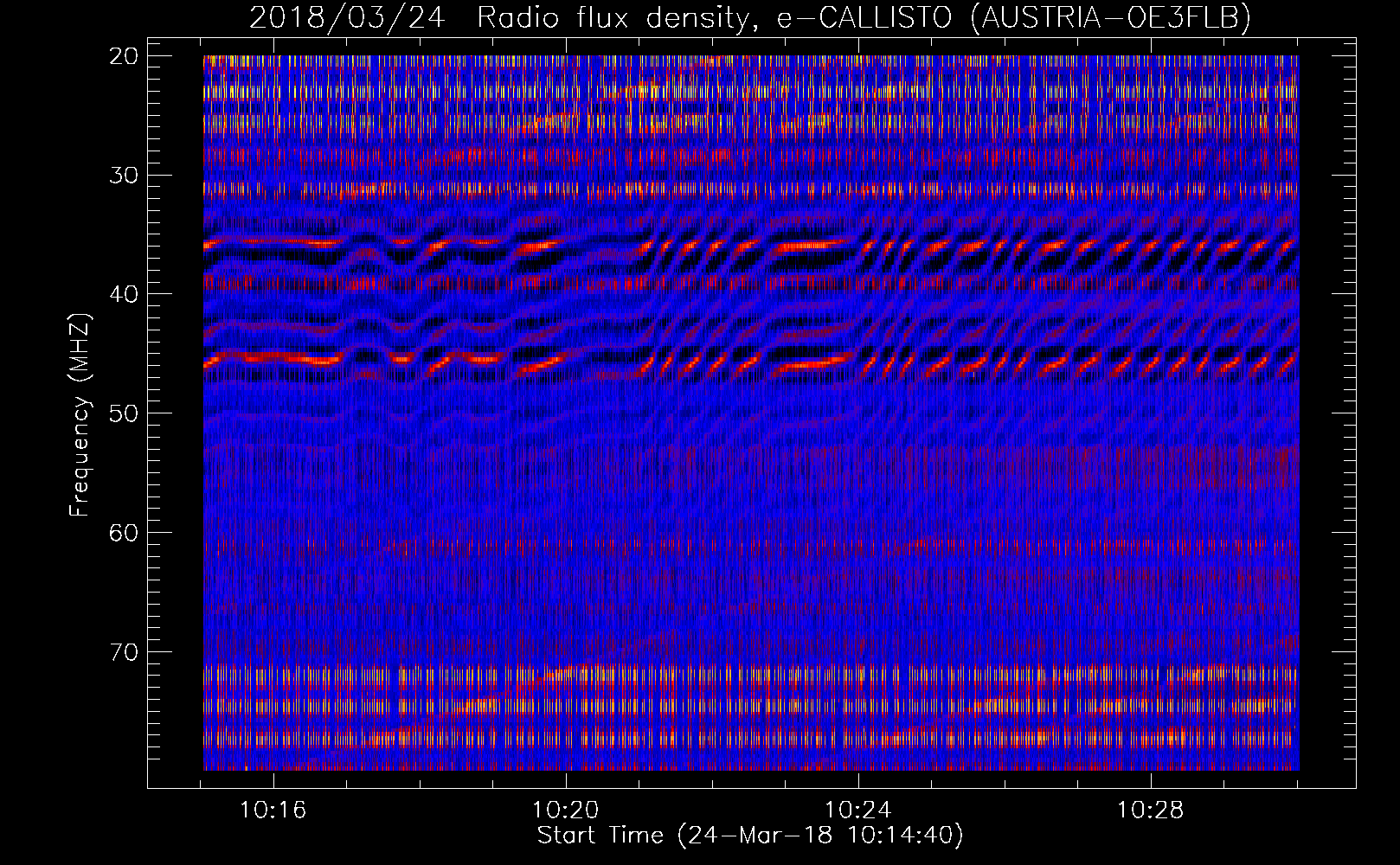Click the 'Start Time (24-Mar-18 10:14:40)' axis label
Viewport: 1400px width, 865px height.
[x=749, y=836]
